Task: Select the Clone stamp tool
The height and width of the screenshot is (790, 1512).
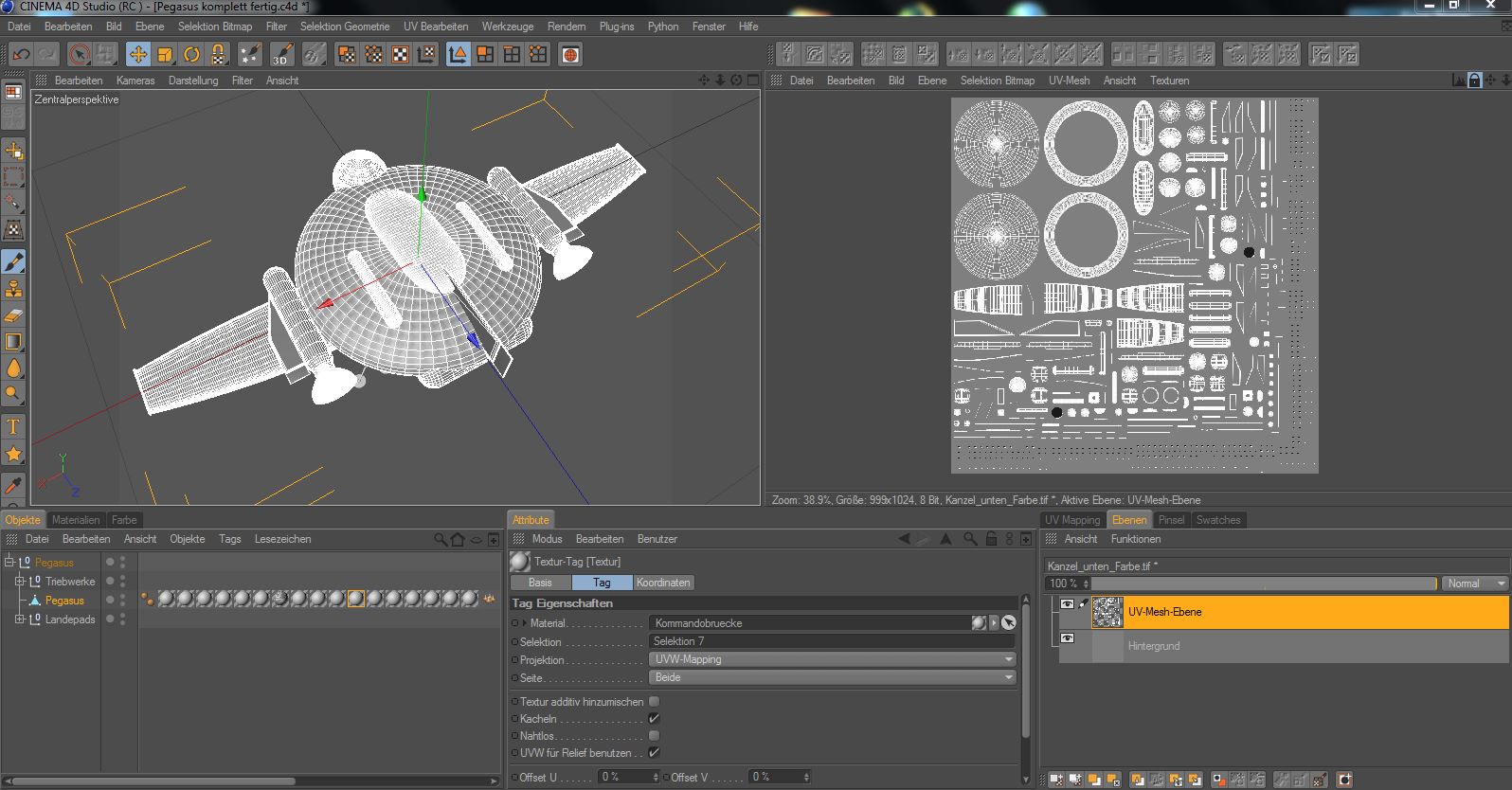Action: click(x=13, y=289)
